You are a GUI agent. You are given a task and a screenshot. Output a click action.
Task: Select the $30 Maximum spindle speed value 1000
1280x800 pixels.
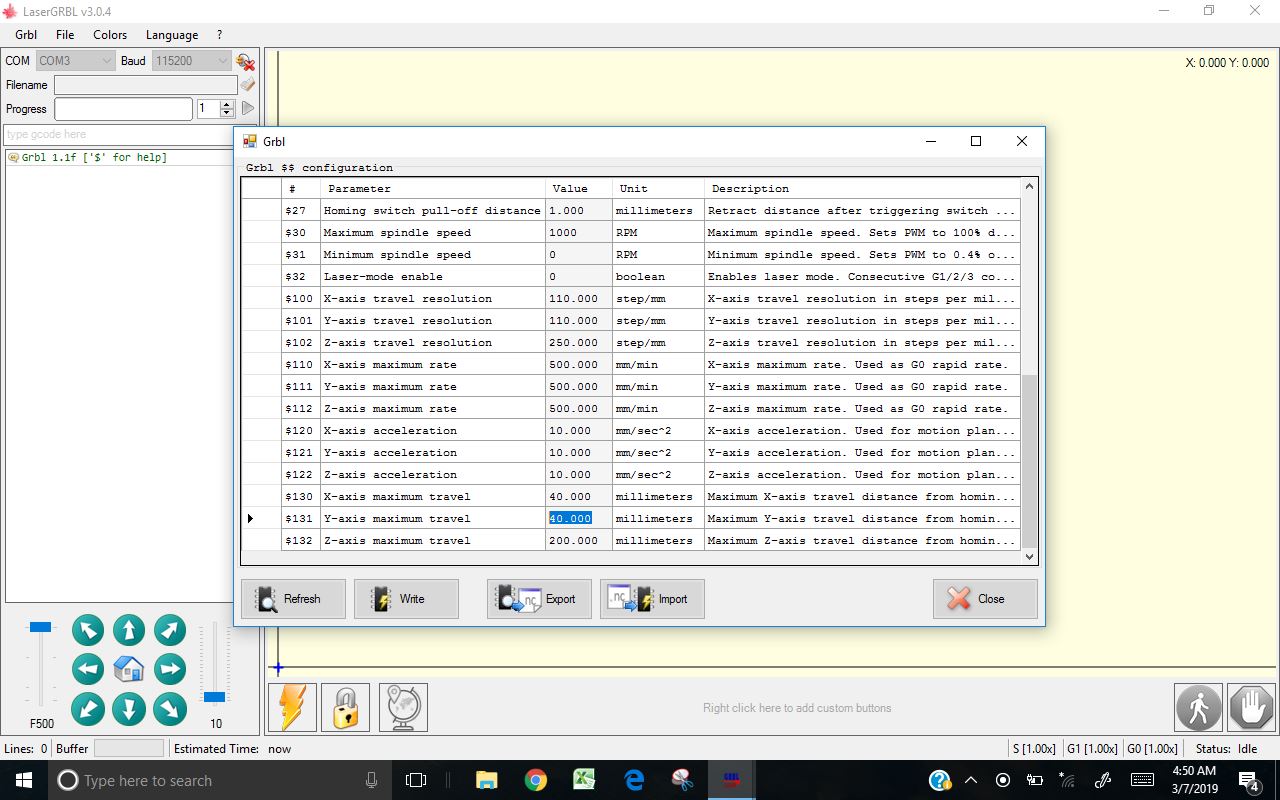click(578, 232)
